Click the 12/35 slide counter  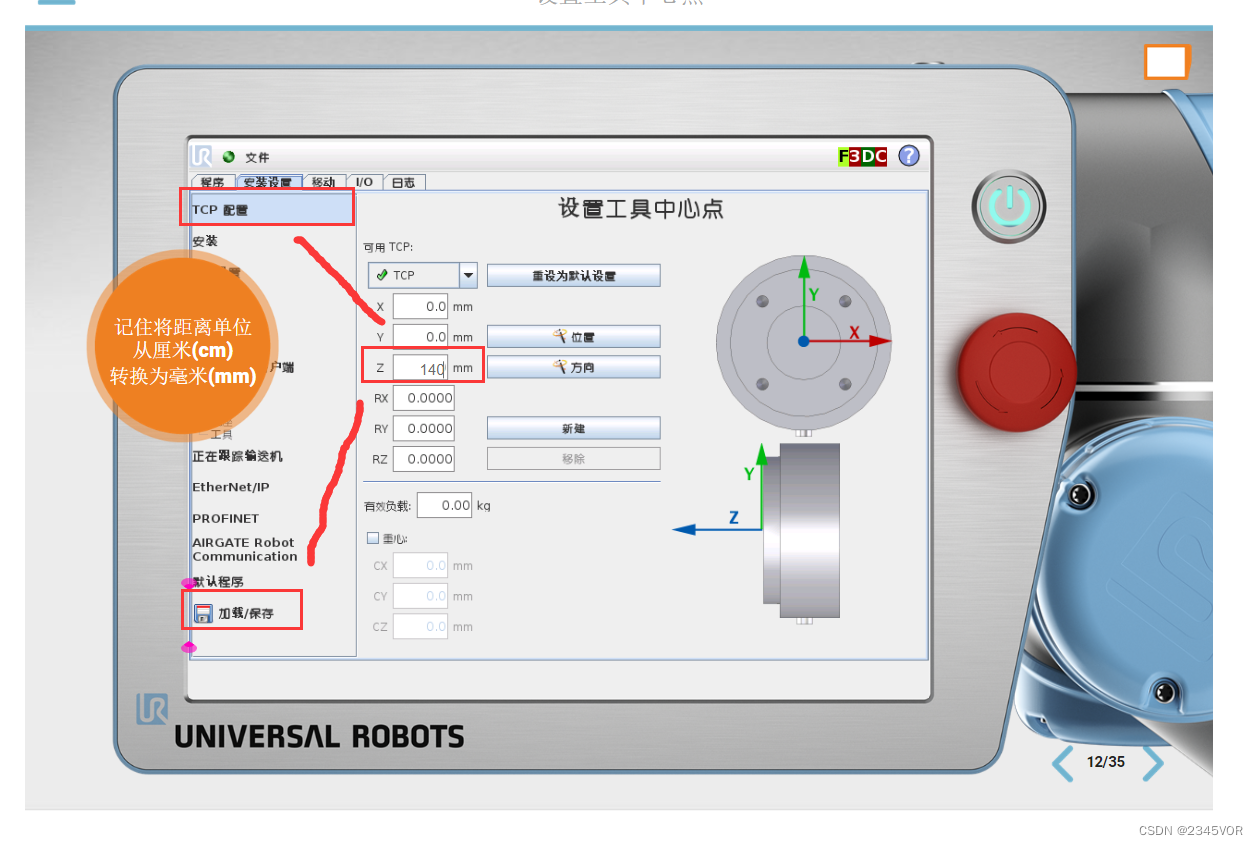click(1106, 762)
